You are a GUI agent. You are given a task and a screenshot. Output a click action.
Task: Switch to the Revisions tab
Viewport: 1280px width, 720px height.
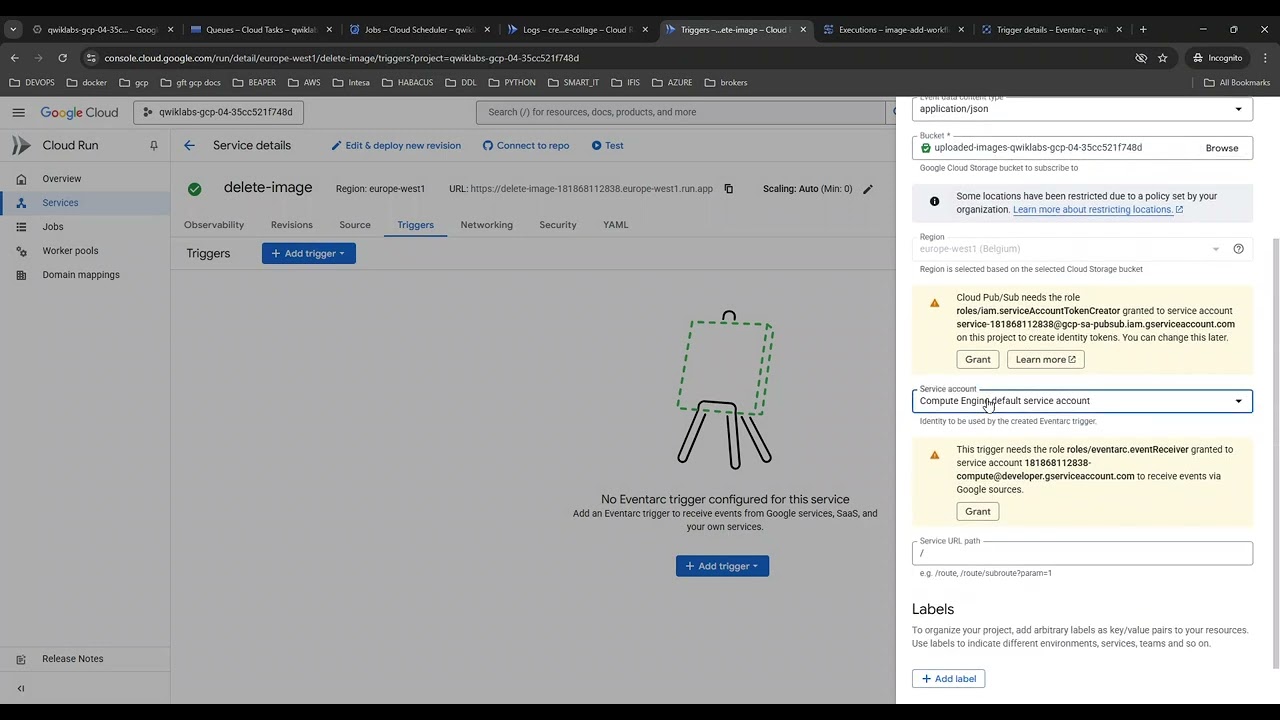292,225
